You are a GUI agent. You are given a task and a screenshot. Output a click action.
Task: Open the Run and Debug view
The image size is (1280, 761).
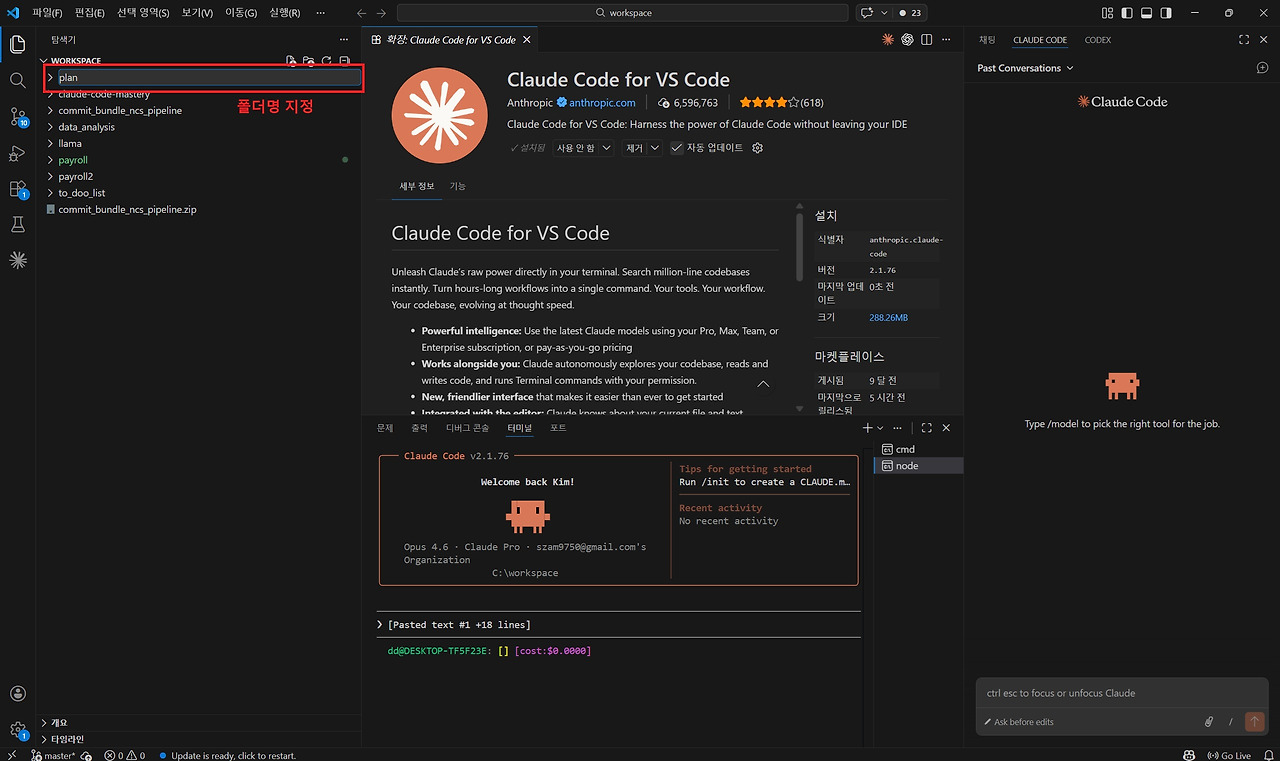click(17, 153)
